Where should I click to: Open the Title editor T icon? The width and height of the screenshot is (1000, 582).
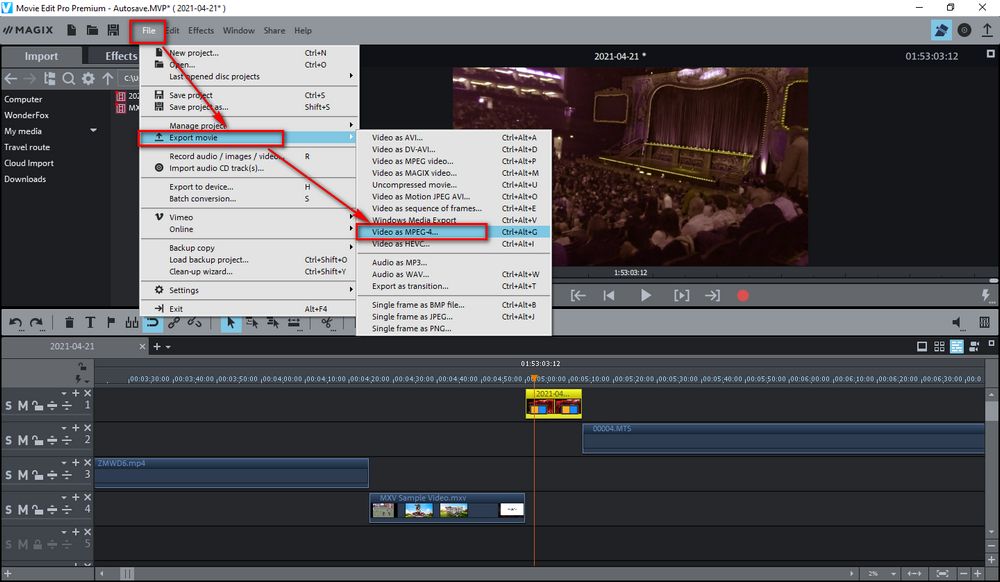pyautogui.click(x=90, y=323)
